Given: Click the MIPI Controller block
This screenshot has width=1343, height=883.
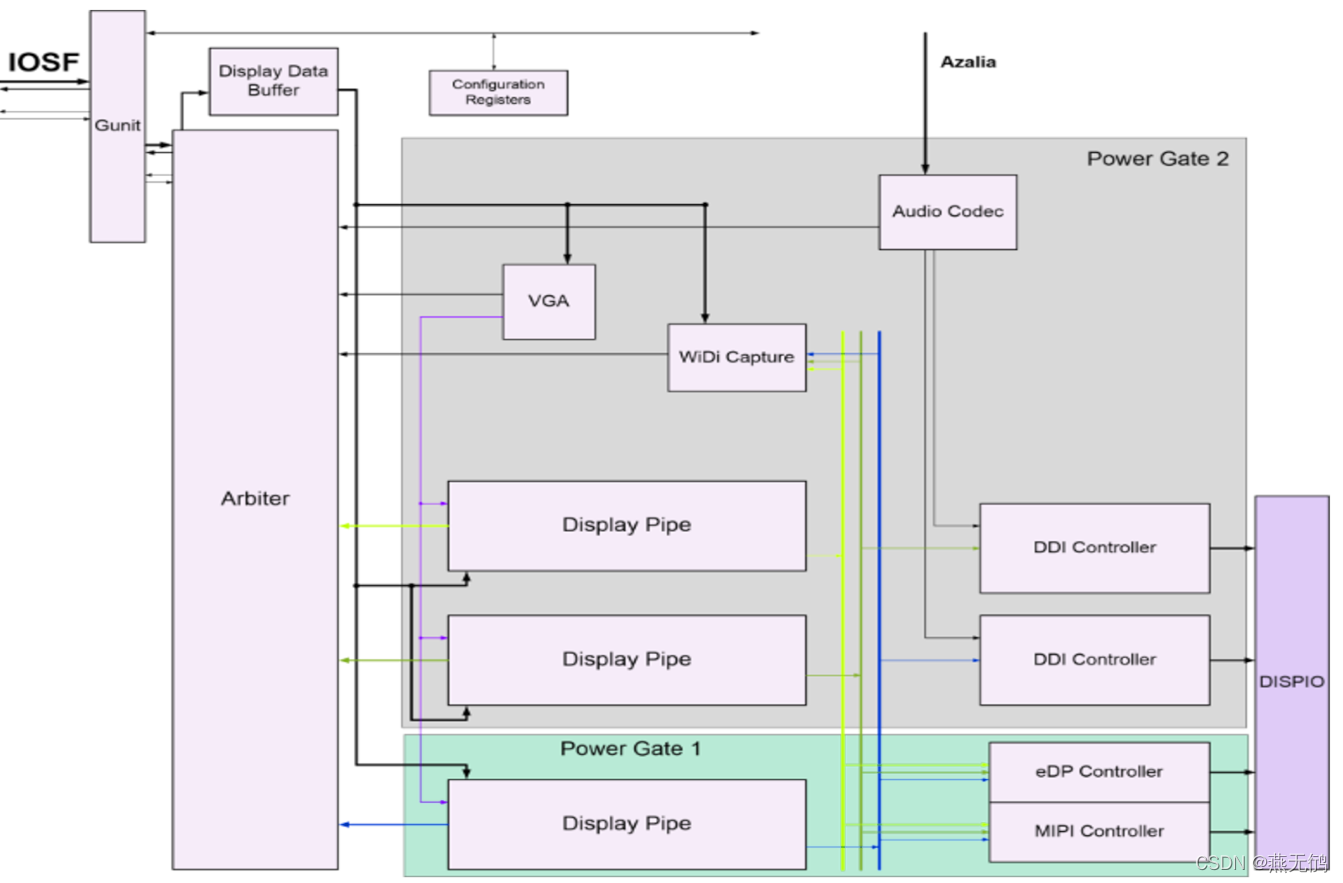Looking at the screenshot, I should tap(1099, 832).
